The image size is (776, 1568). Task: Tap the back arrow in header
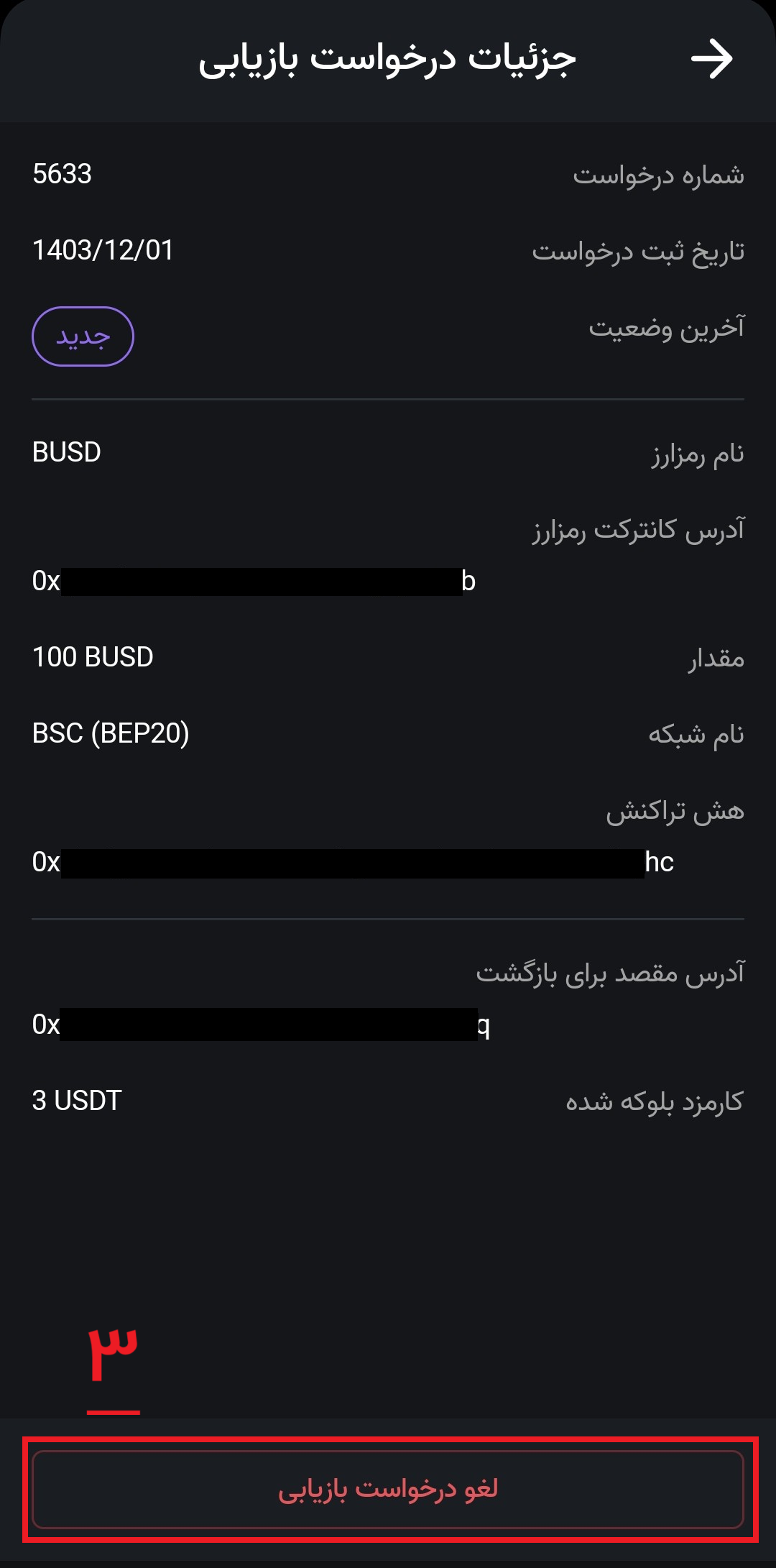[711, 59]
